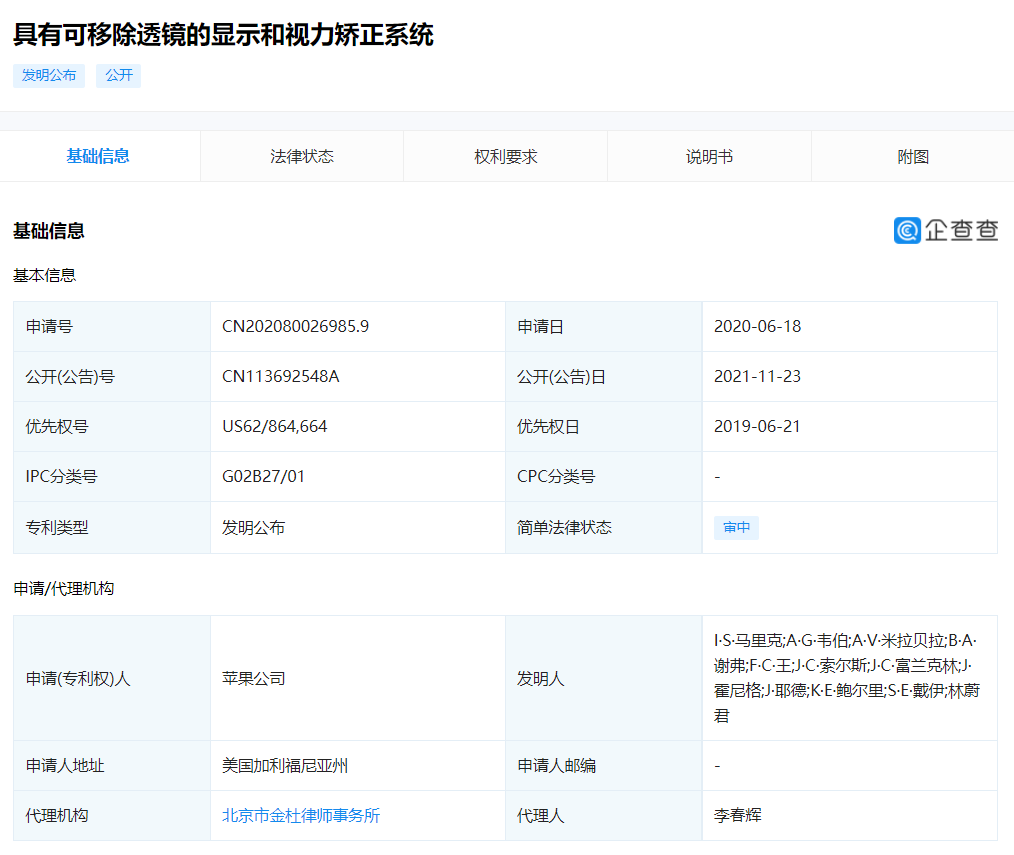
Task: Click the 发明公布 badge below the title
Action: [x=48, y=75]
